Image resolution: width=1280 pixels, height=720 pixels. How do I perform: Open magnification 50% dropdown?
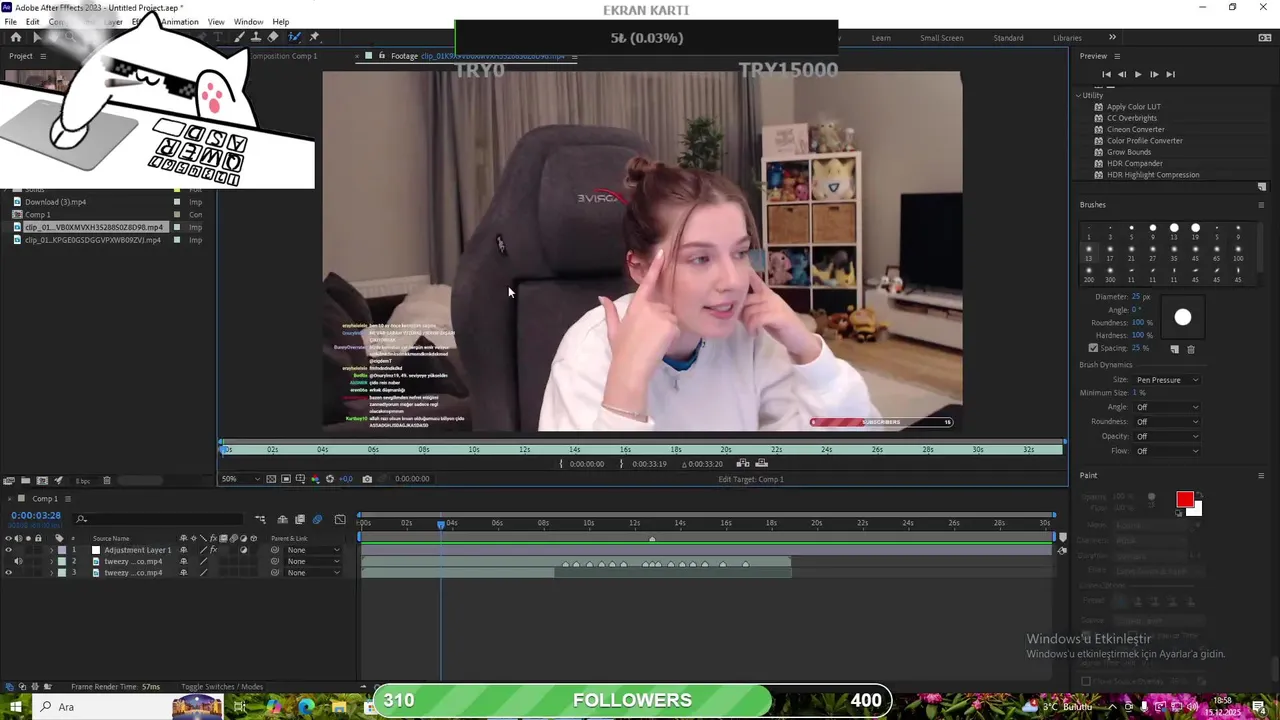click(x=243, y=479)
